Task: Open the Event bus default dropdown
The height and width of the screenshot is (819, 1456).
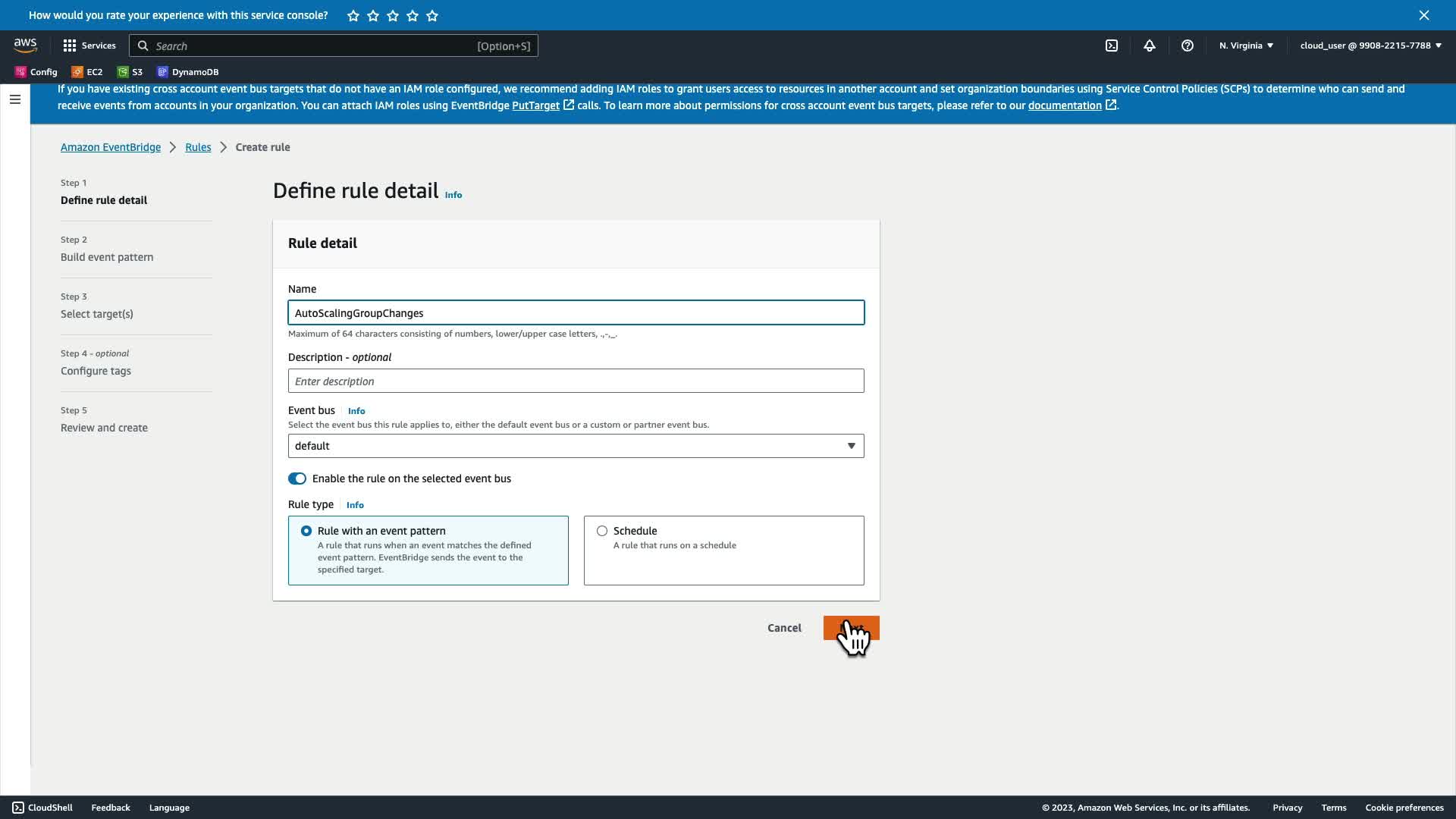Action: pos(576,446)
